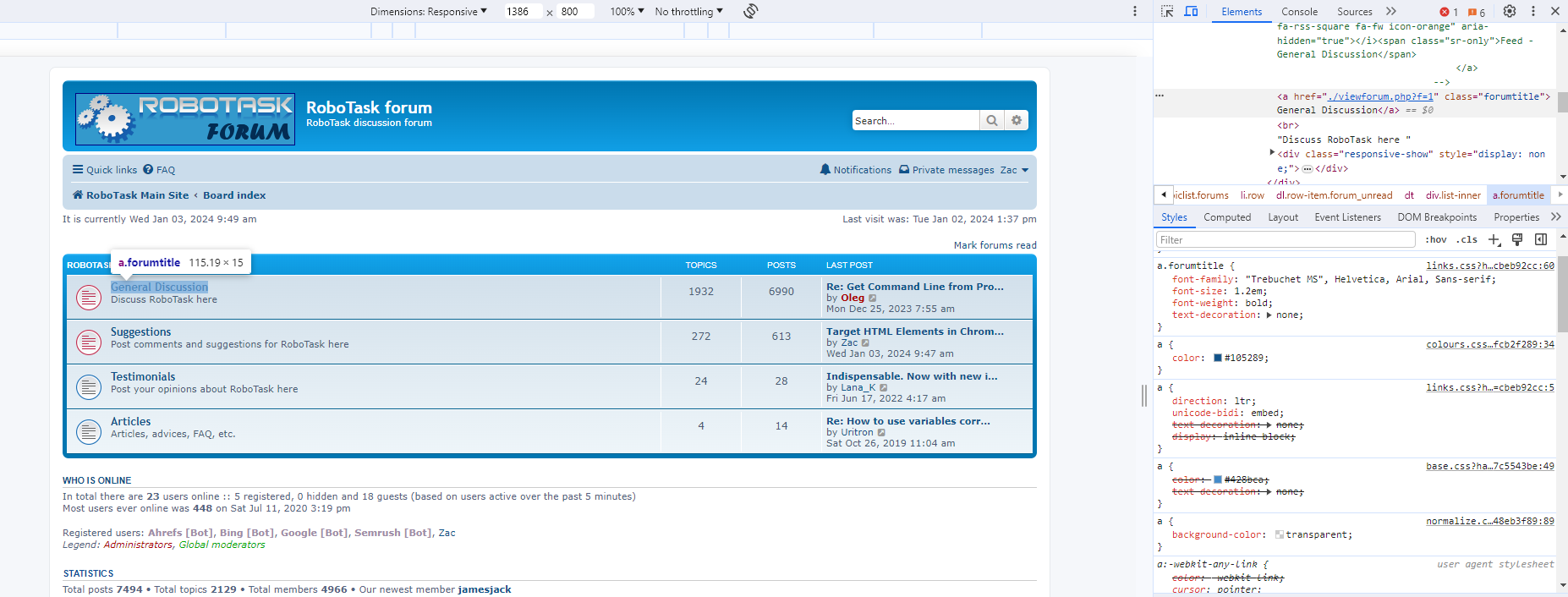Click the Board index breadcrumb link
Viewport: 1568px width, 597px height.
(234, 195)
